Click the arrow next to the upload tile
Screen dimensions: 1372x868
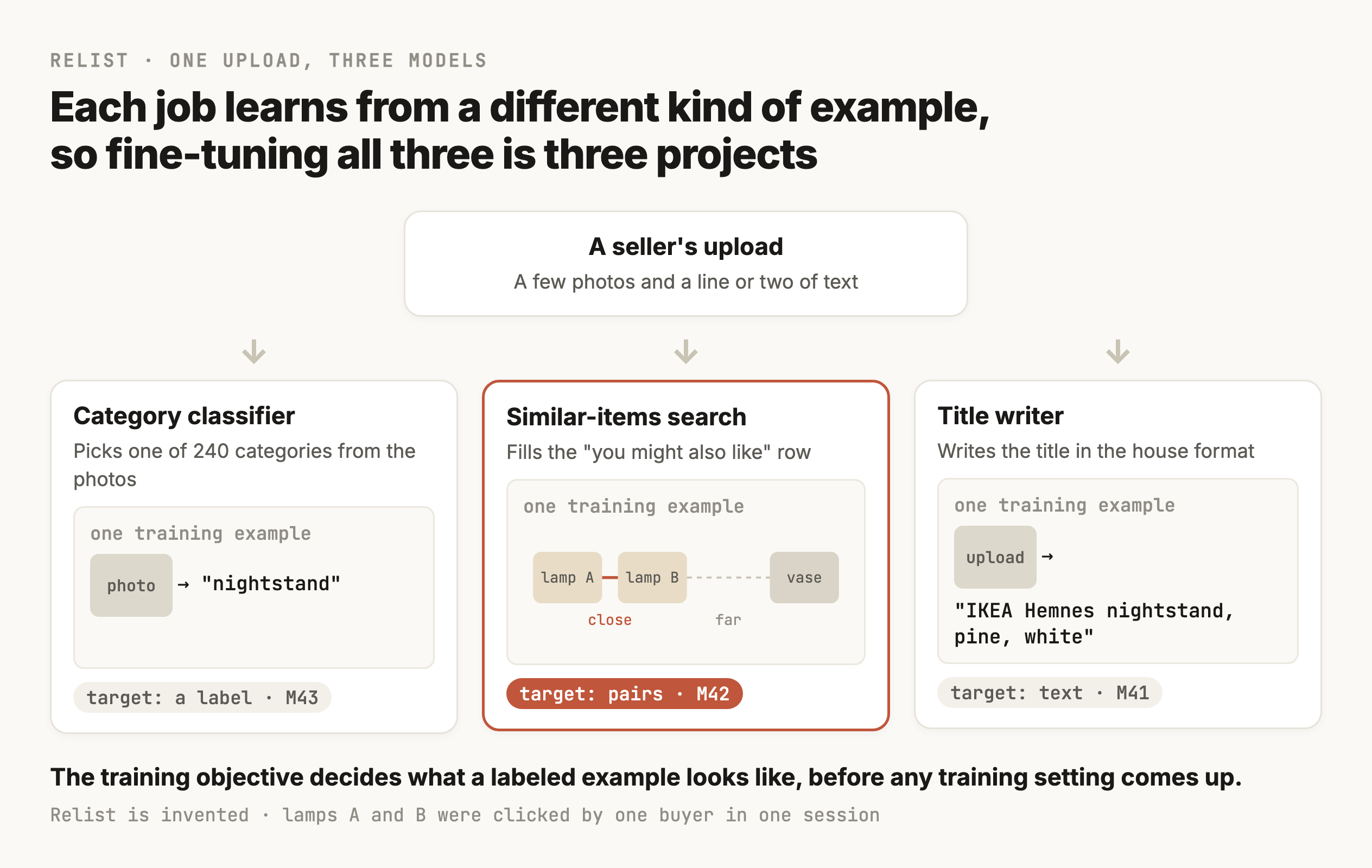(1047, 556)
